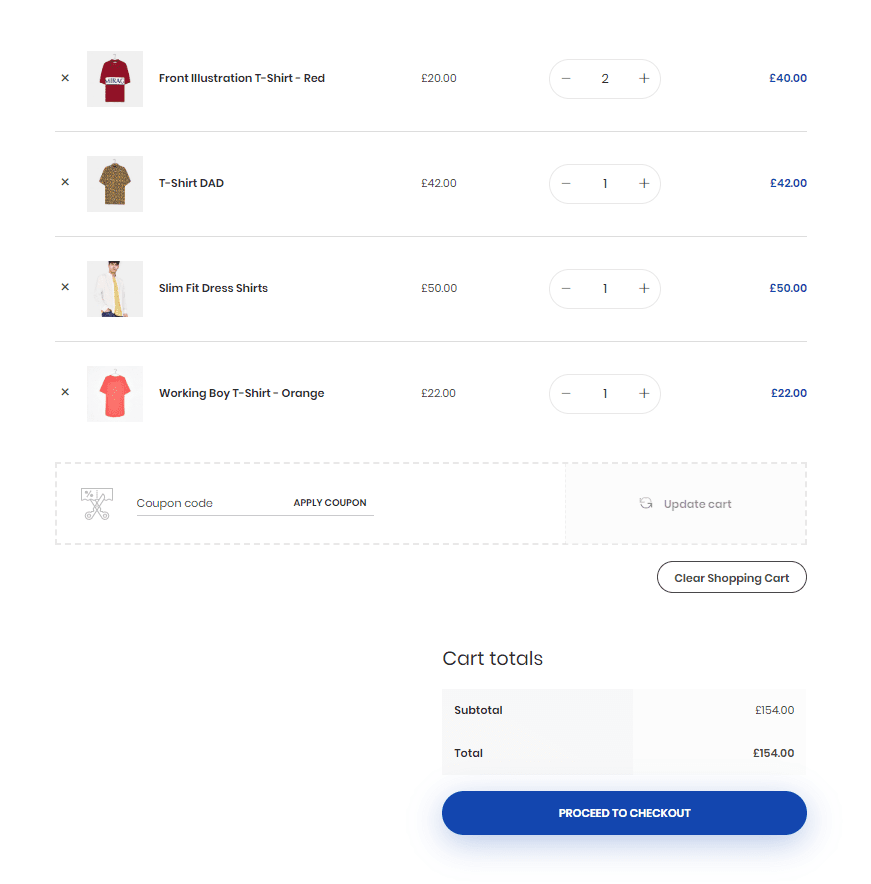871x884 pixels.
Task: Remove Front Illustration T-Shirt Red from cart
Action: pyautogui.click(x=65, y=78)
